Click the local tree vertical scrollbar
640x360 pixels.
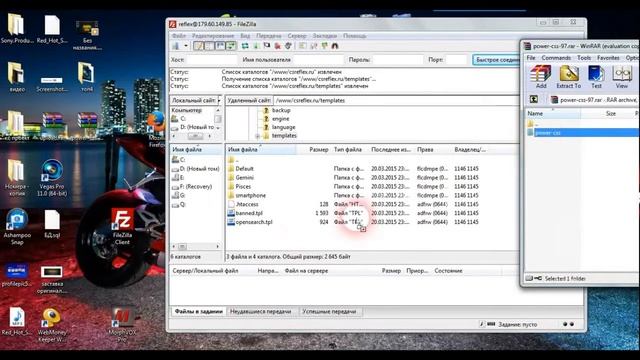[x=218, y=119]
